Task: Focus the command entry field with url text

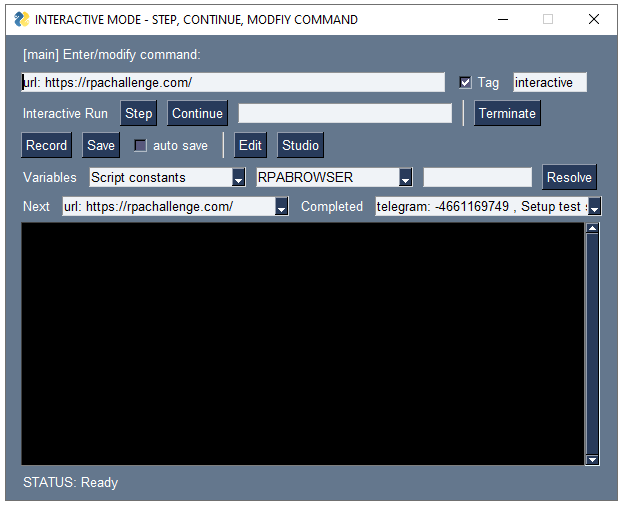Action: click(232, 82)
